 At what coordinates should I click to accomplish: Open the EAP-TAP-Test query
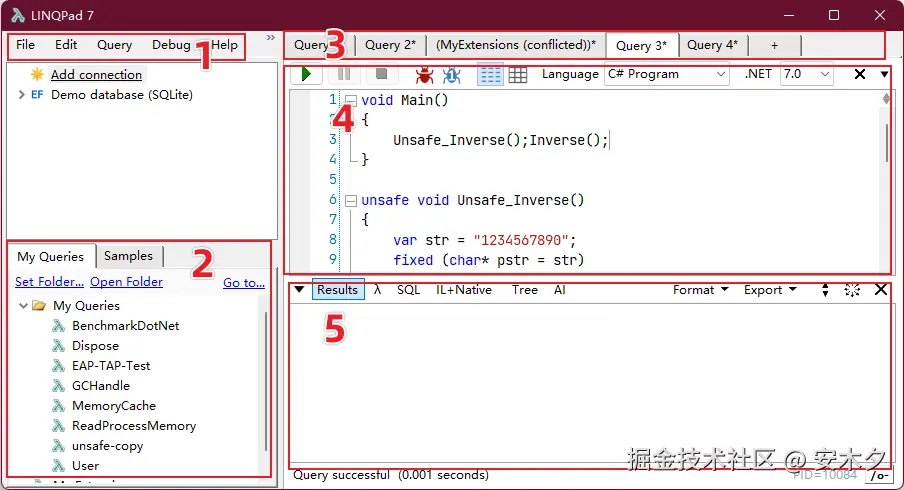point(111,366)
